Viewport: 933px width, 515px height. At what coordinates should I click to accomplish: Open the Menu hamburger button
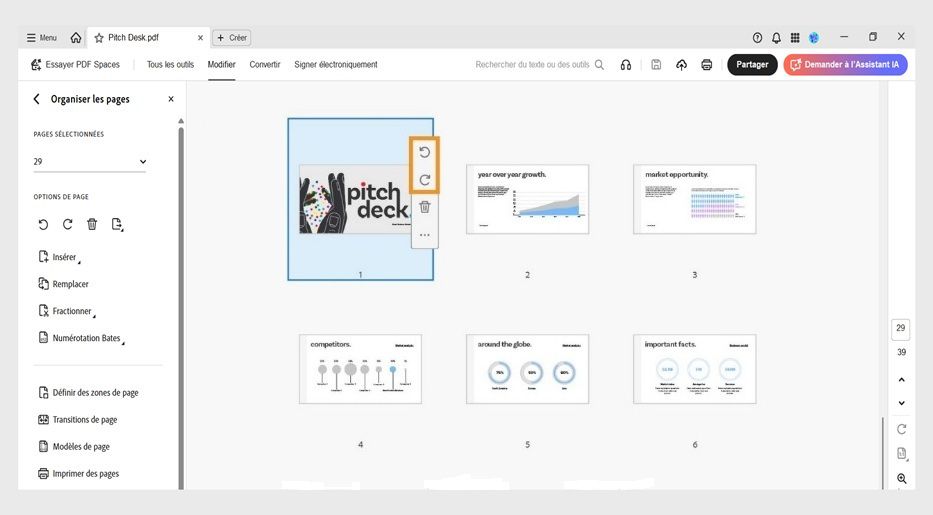(41, 37)
